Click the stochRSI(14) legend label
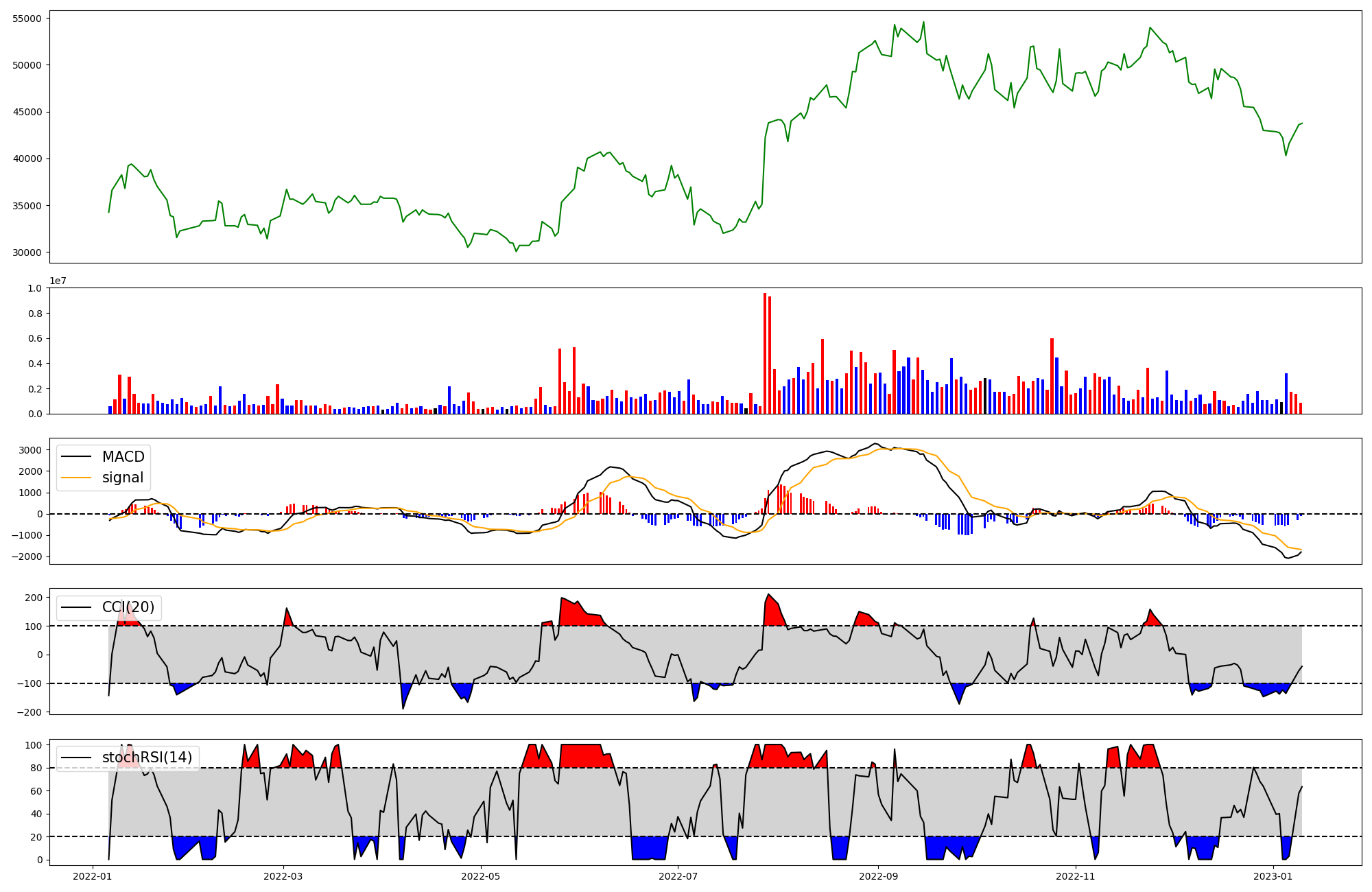This screenshot has width=1372, height=892. (x=147, y=758)
